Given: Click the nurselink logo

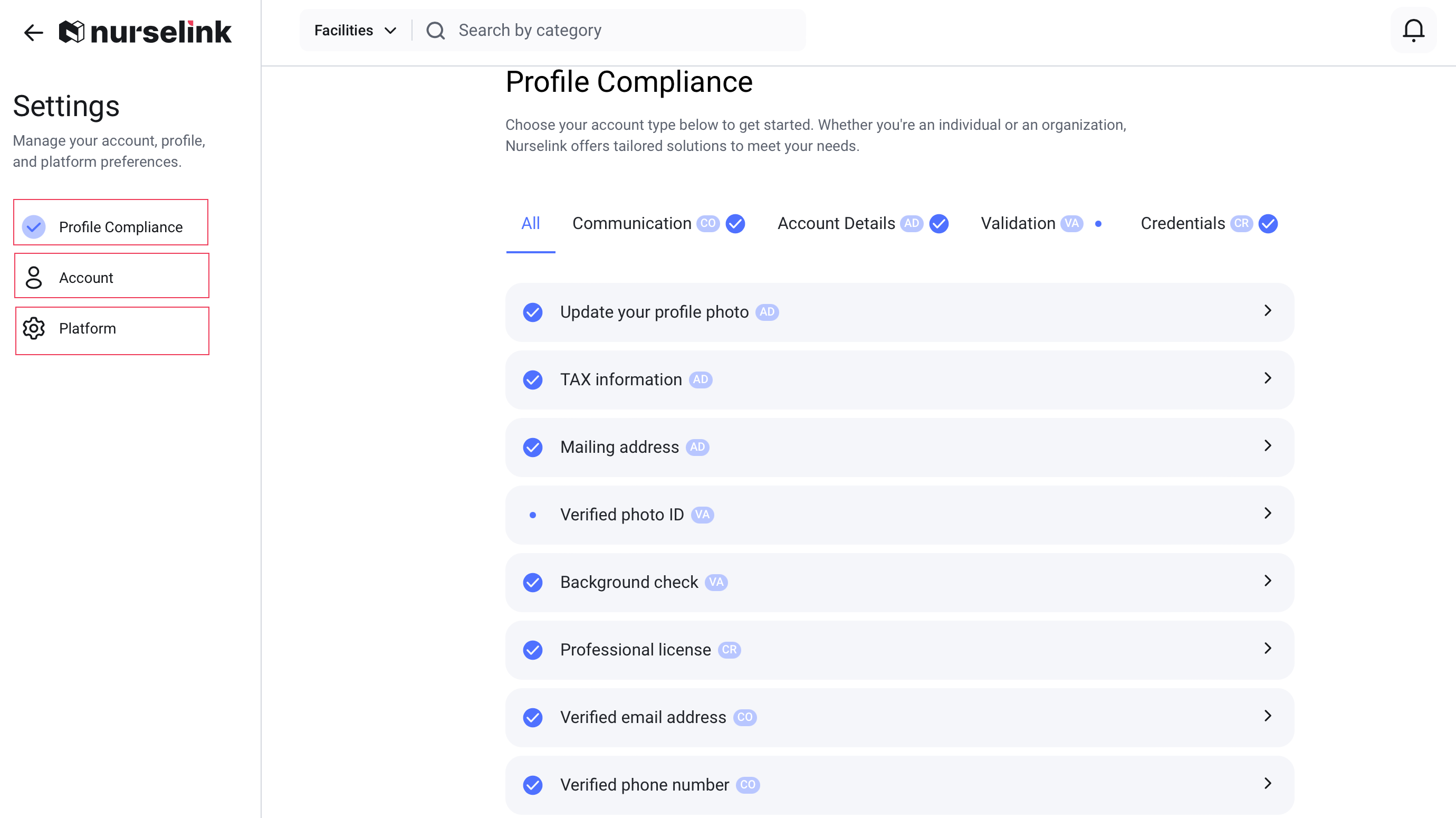Looking at the screenshot, I should 145,32.
